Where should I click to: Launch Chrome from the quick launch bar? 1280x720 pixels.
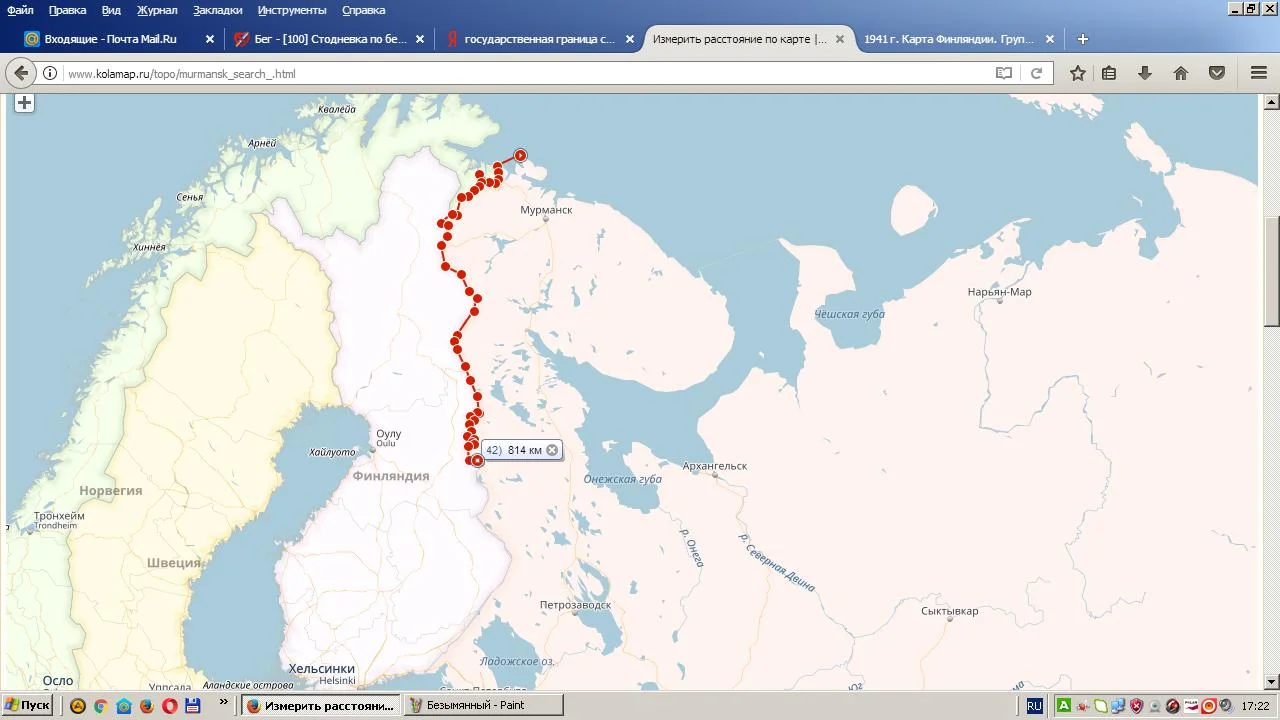(x=100, y=706)
